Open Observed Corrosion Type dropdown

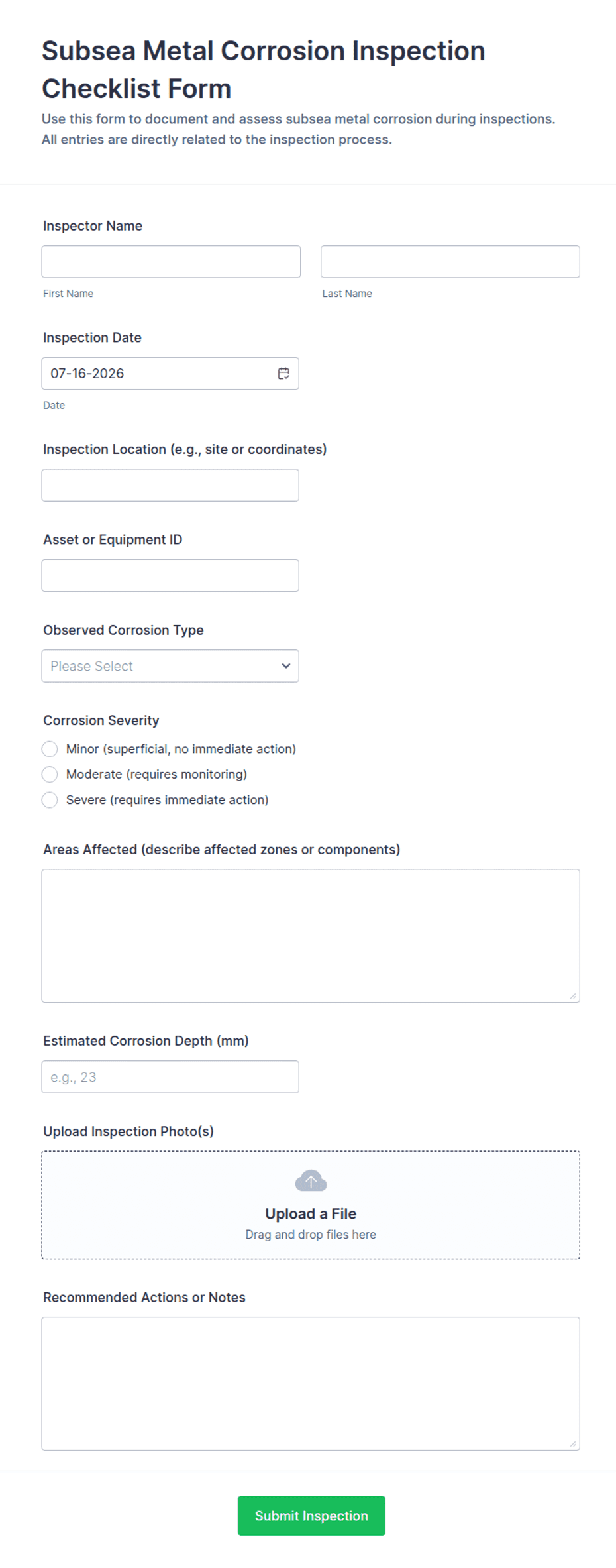tap(170, 666)
